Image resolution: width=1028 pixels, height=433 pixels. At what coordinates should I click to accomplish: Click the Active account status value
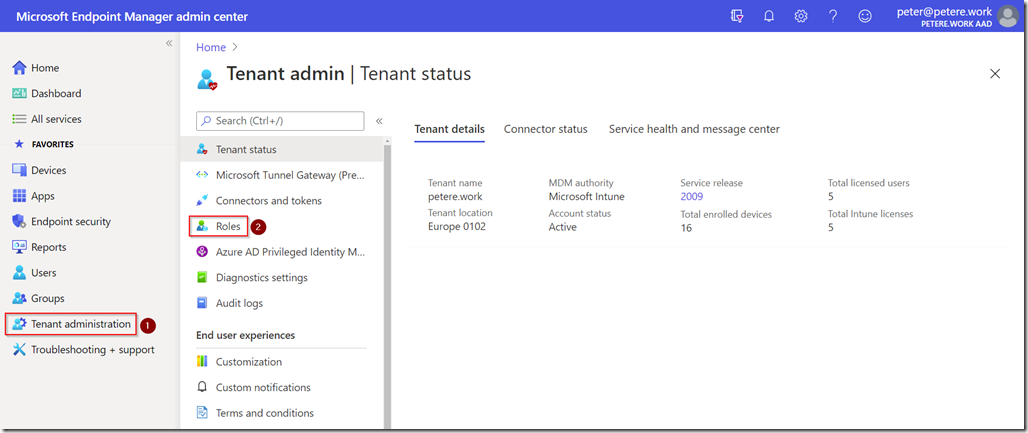[x=563, y=227]
